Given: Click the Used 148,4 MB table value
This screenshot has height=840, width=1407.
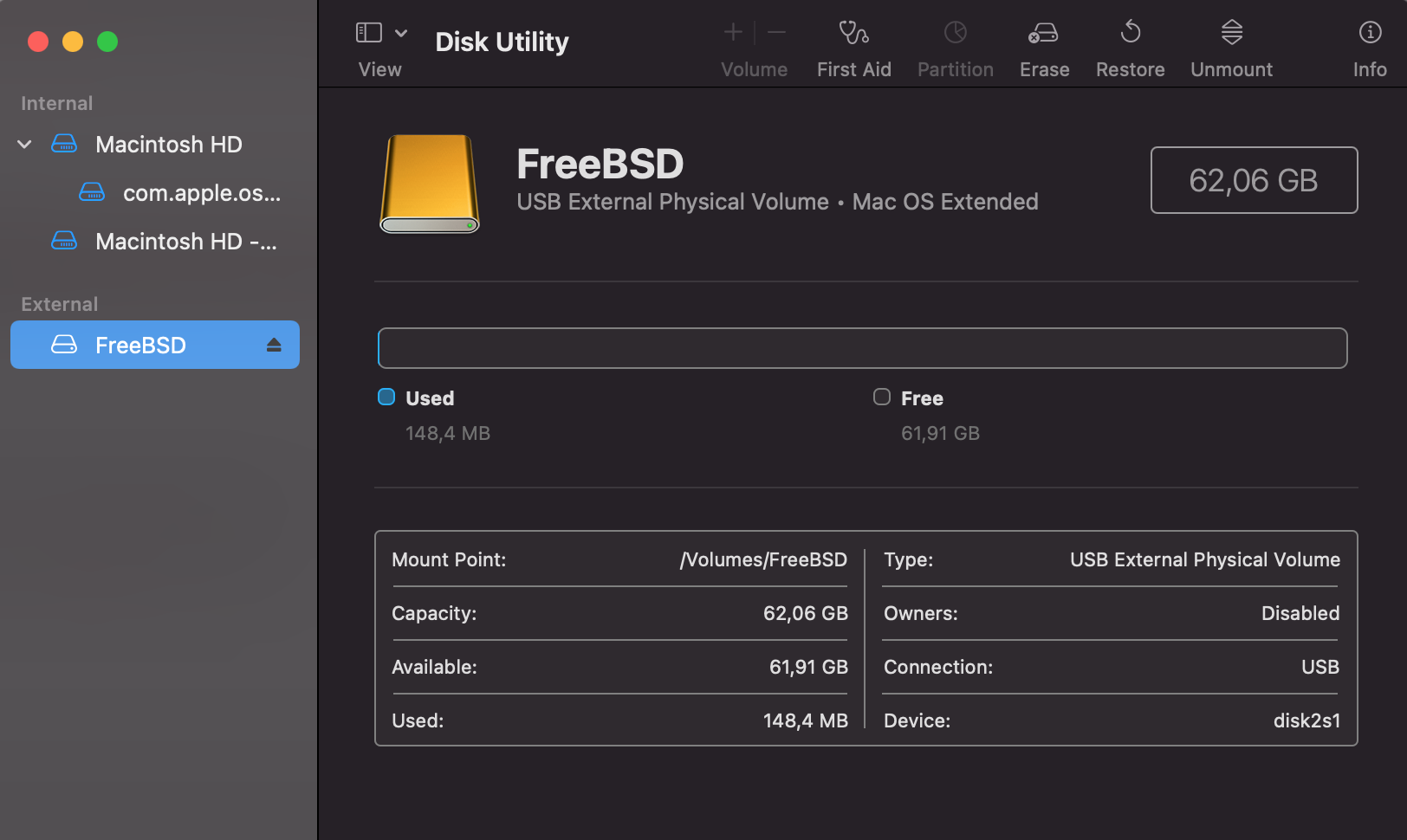Looking at the screenshot, I should coord(806,721).
